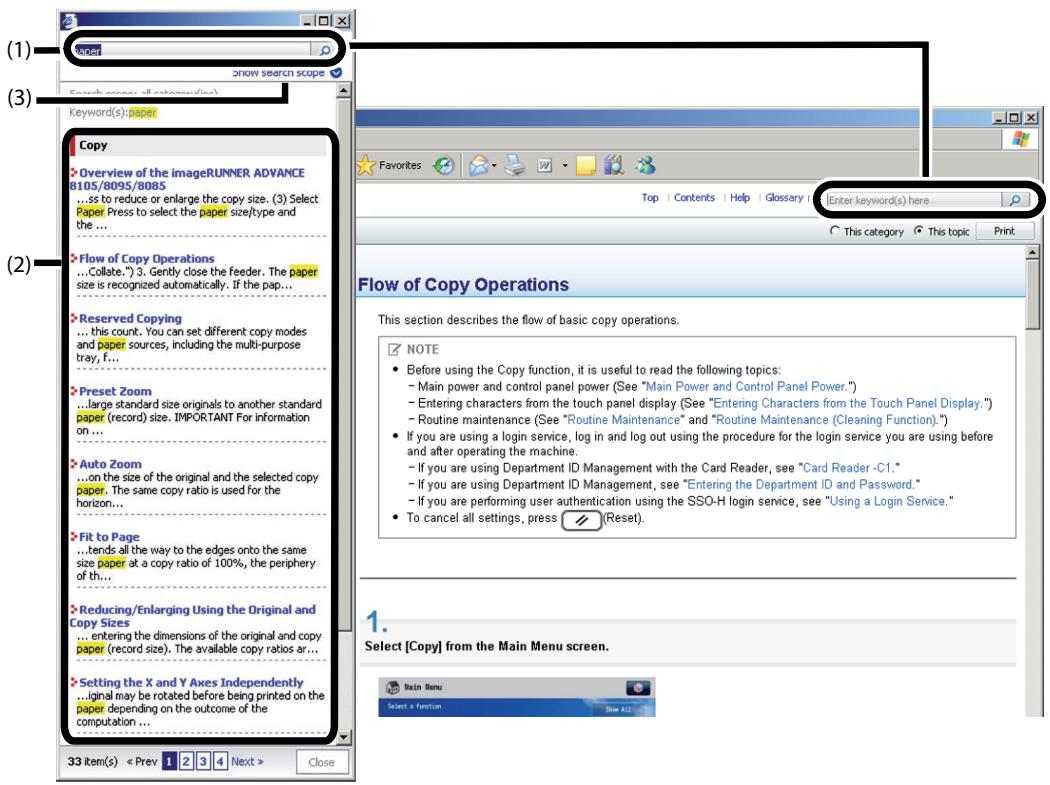Go to results page 4
This screenshot has width=1050, height=785.
[220, 762]
